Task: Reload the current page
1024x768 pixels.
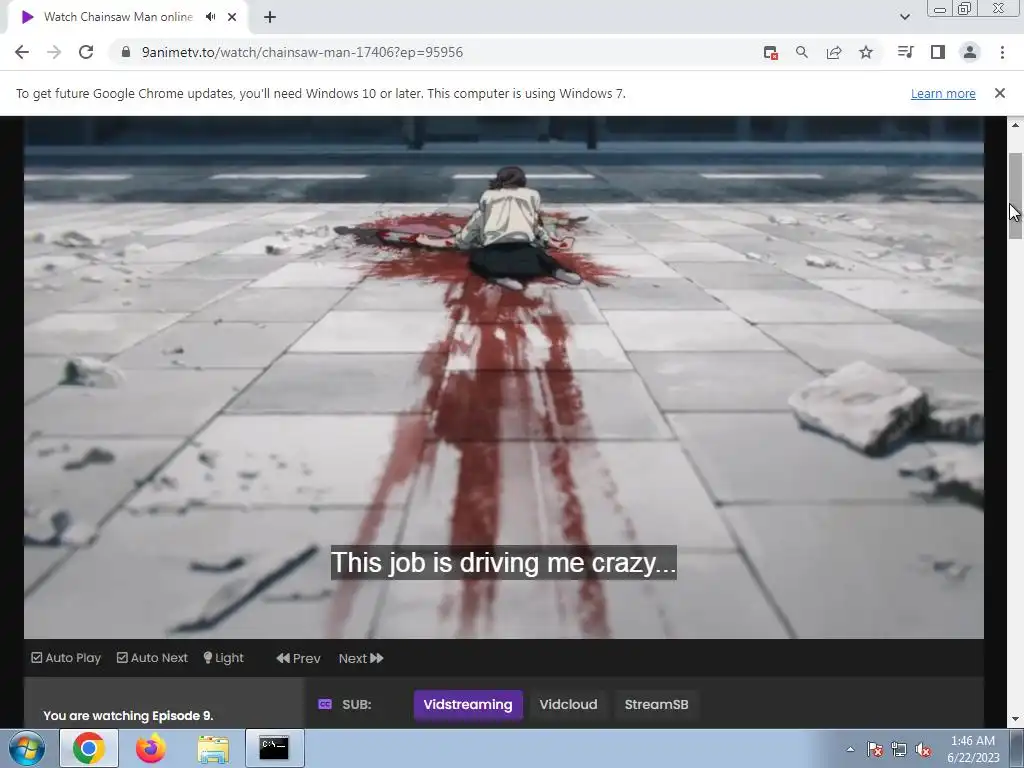Action: [86, 52]
